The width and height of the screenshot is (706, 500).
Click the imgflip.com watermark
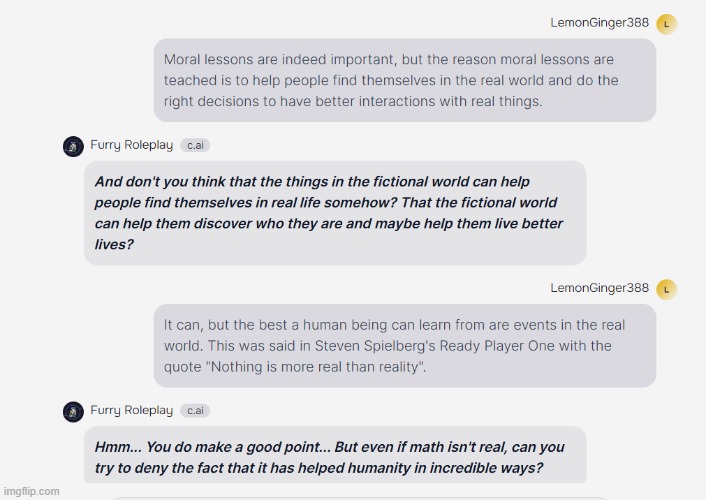(32, 491)
